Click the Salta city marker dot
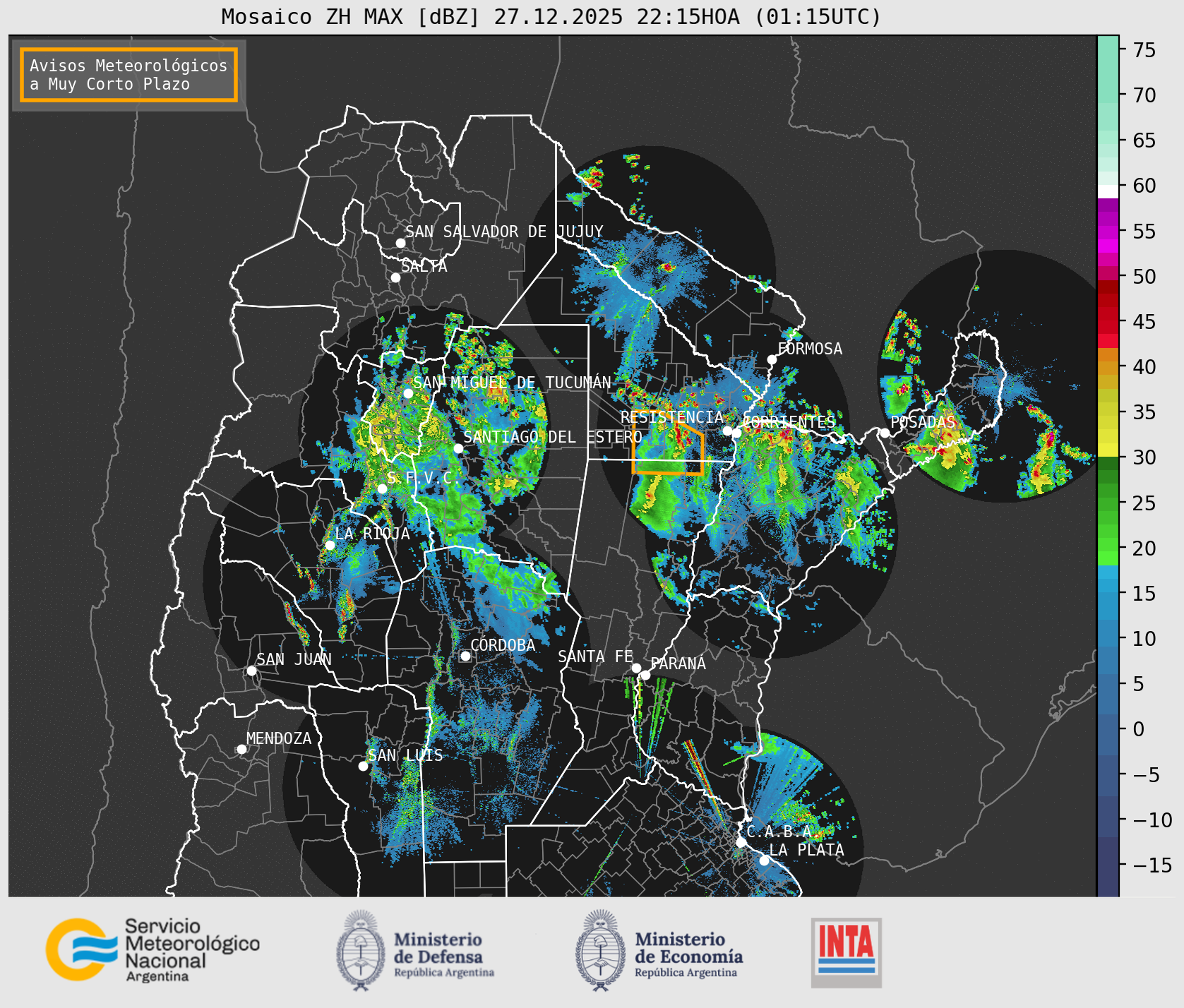 pyautogui.click(x=396, y=277)
